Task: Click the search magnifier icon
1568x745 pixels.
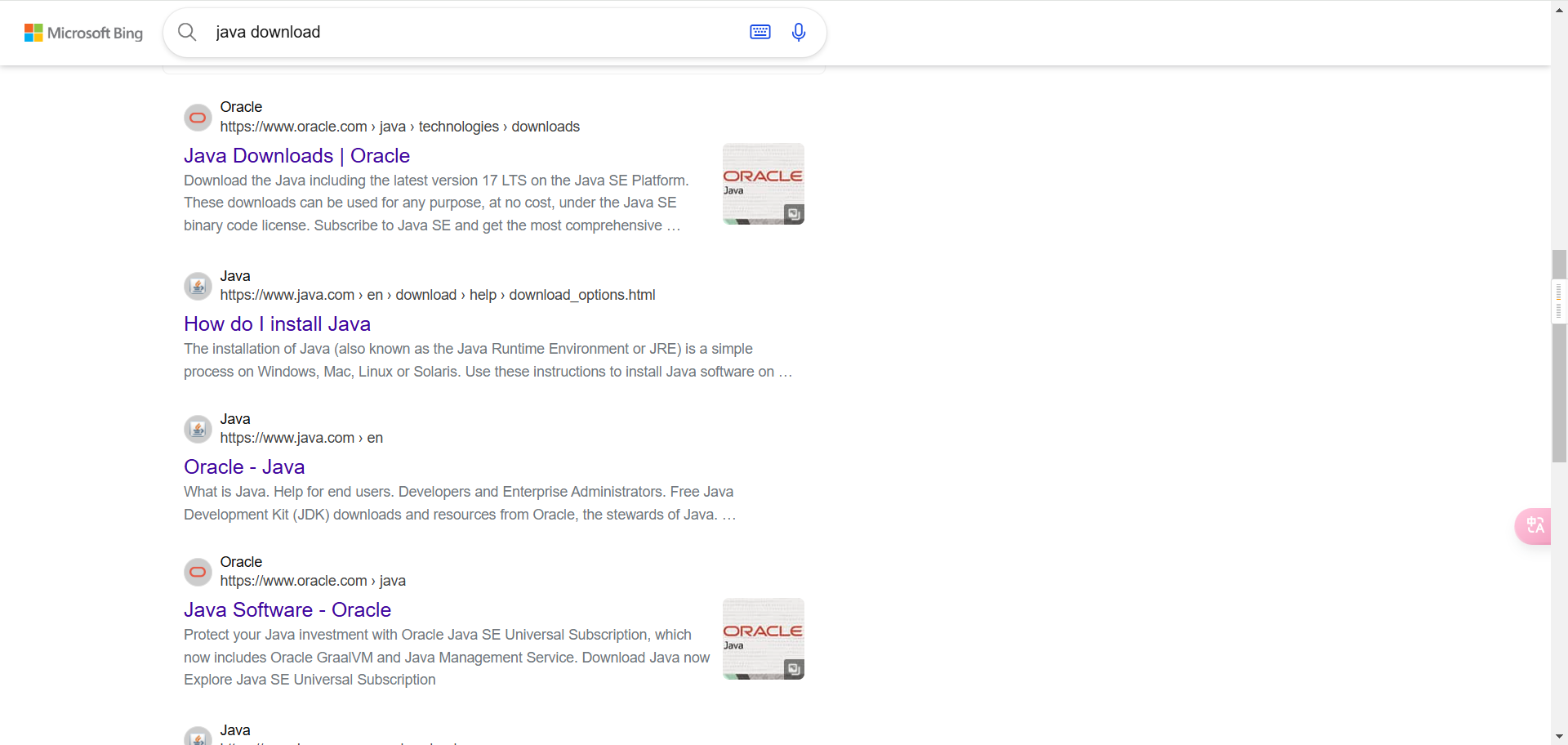Action: click(187, 32)
